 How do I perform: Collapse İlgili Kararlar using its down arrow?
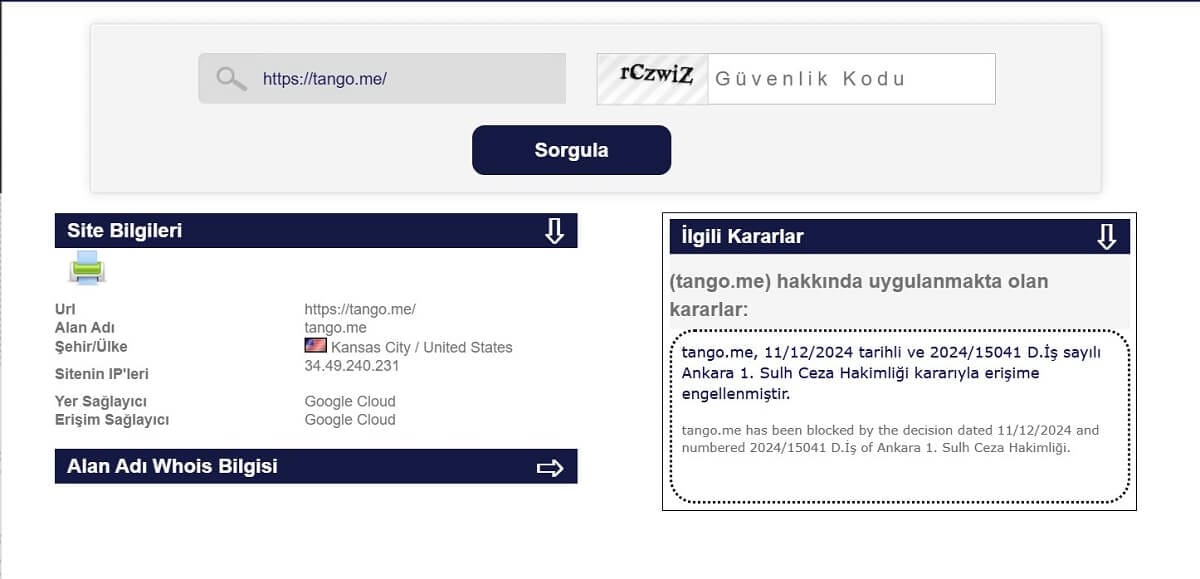coord(1106,237)
